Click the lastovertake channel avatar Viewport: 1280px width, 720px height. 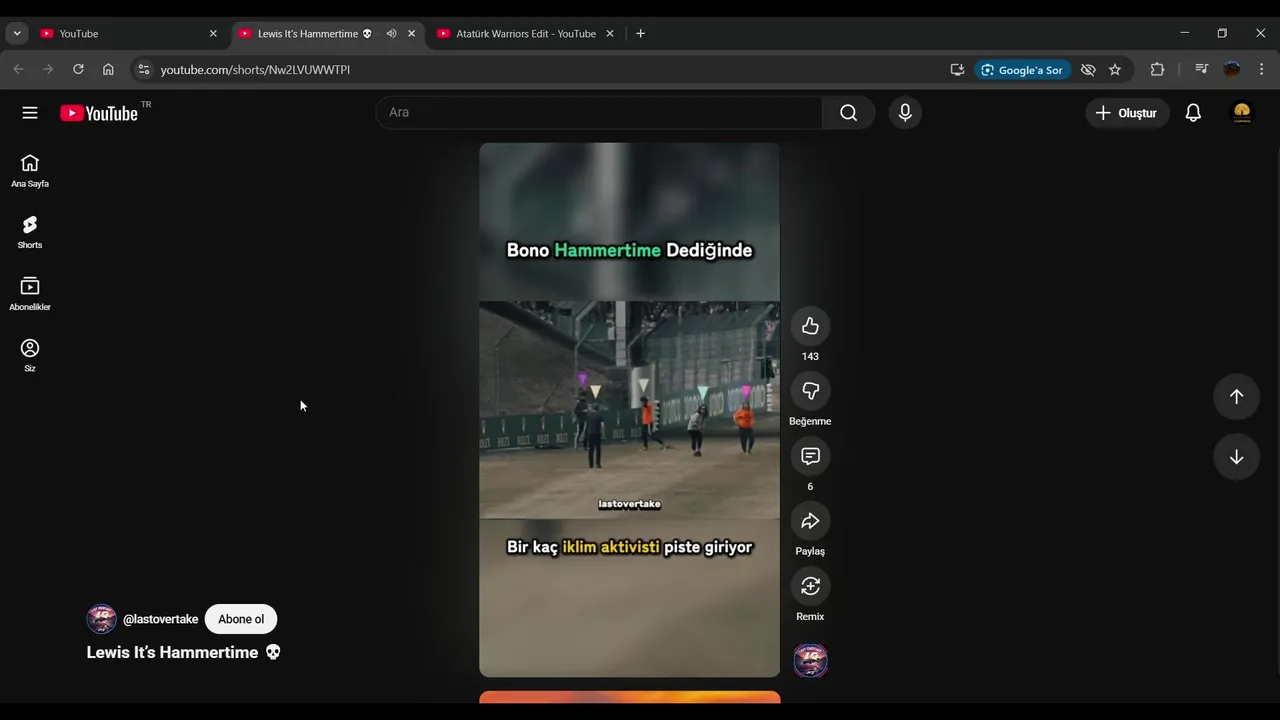click(101, 619)
